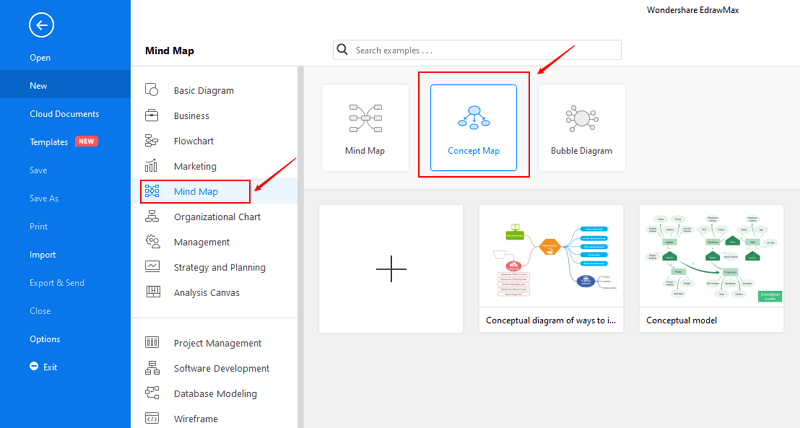Create a blank drawing with plus thumbnail
The height and width of the screenshot is (428, 800).
coord(391,269)
